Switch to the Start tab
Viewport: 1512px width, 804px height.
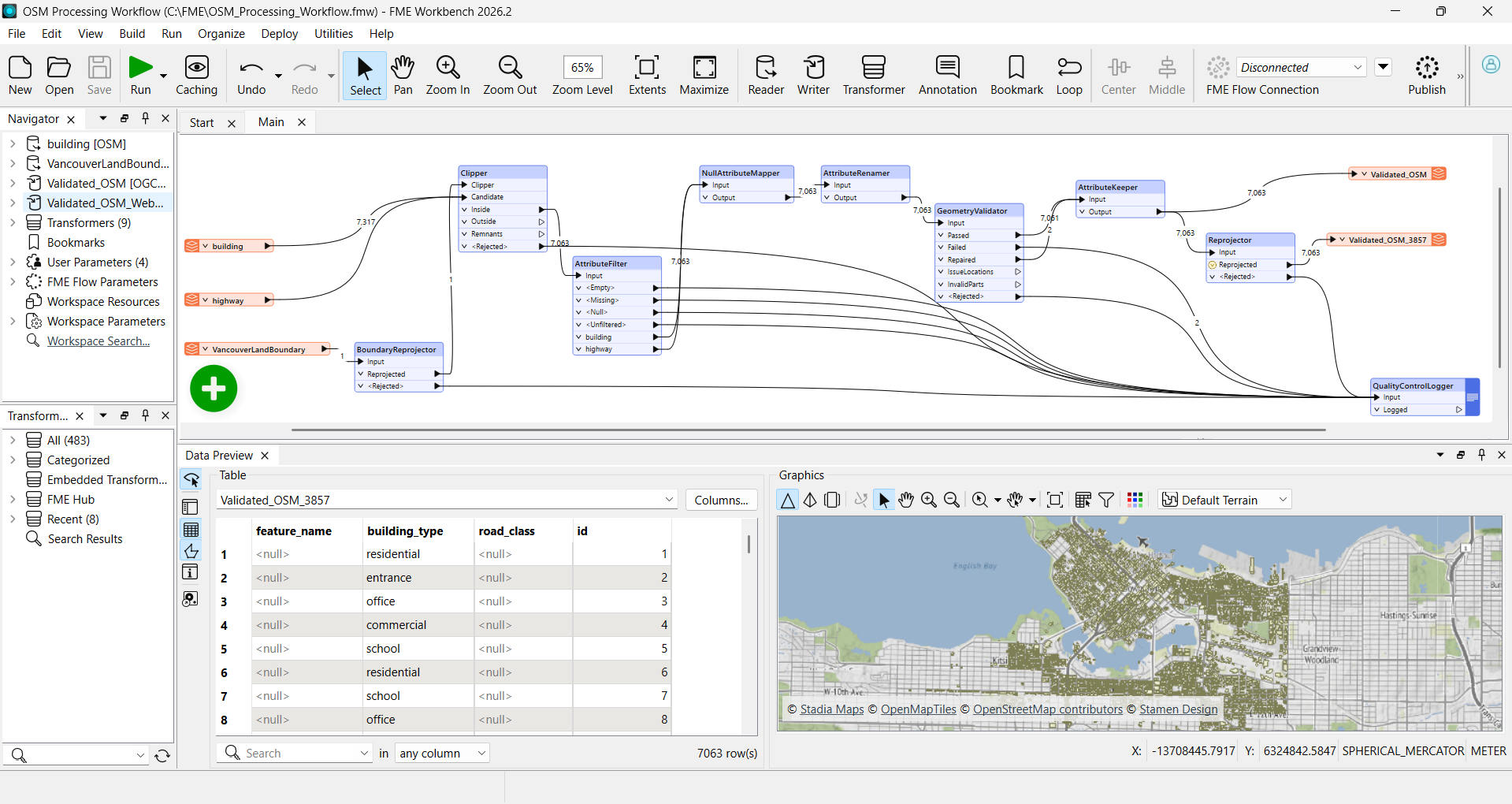pyautogui.click(x=202, y=122)
